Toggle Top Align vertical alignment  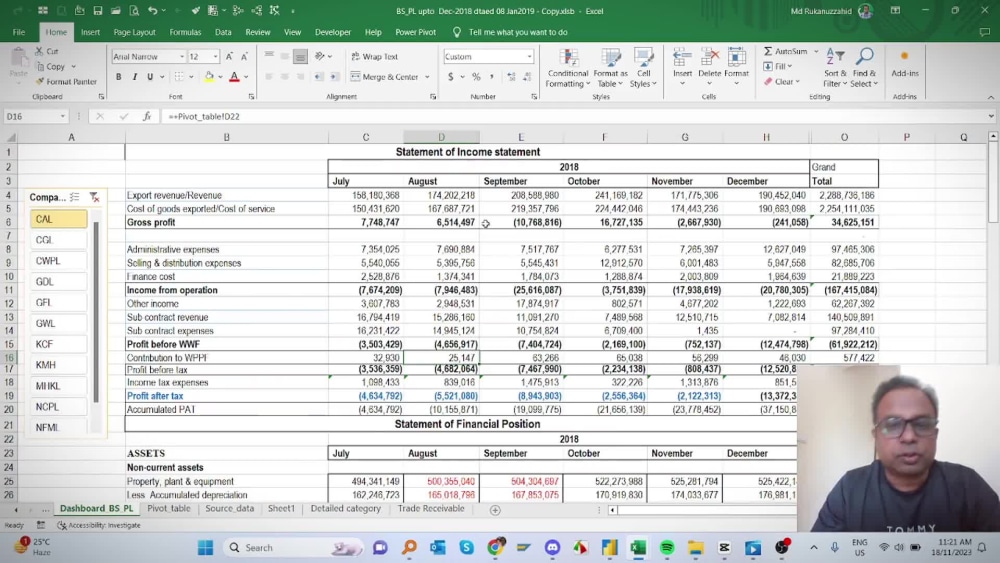(x=269, y=57)
